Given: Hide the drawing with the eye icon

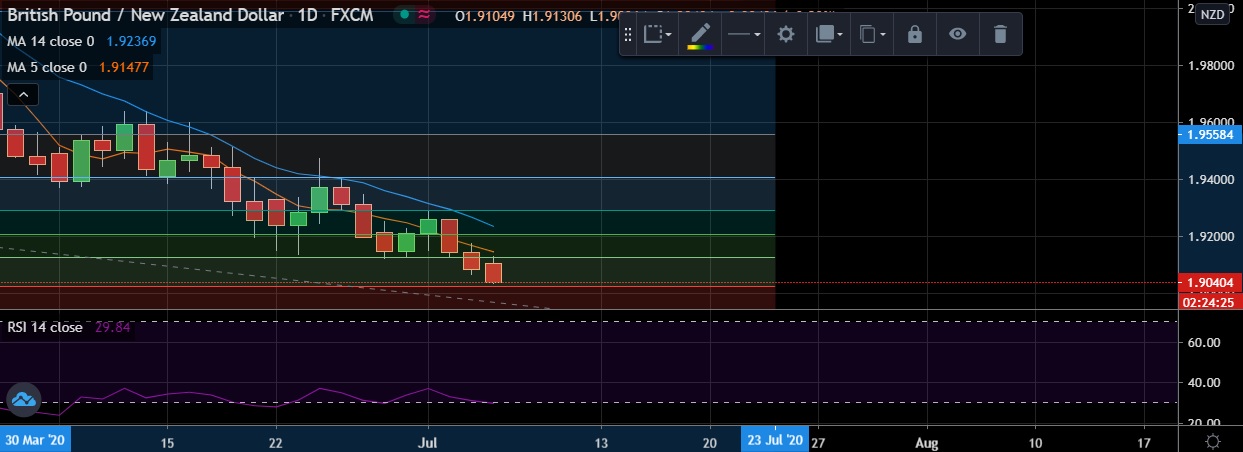Looking at the screenshot, I should tap(957, 35).
